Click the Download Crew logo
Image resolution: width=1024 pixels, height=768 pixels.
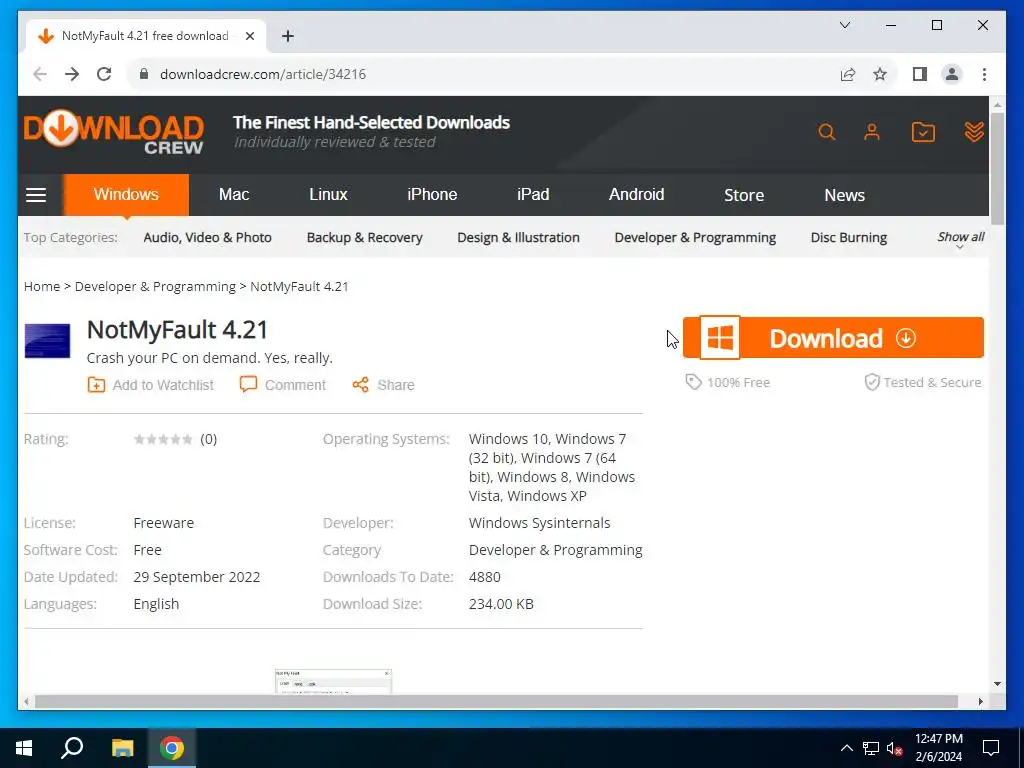(x=114, y=133)
